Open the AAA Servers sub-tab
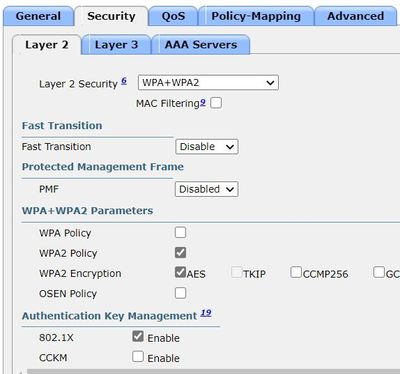 tap(201, 45)
